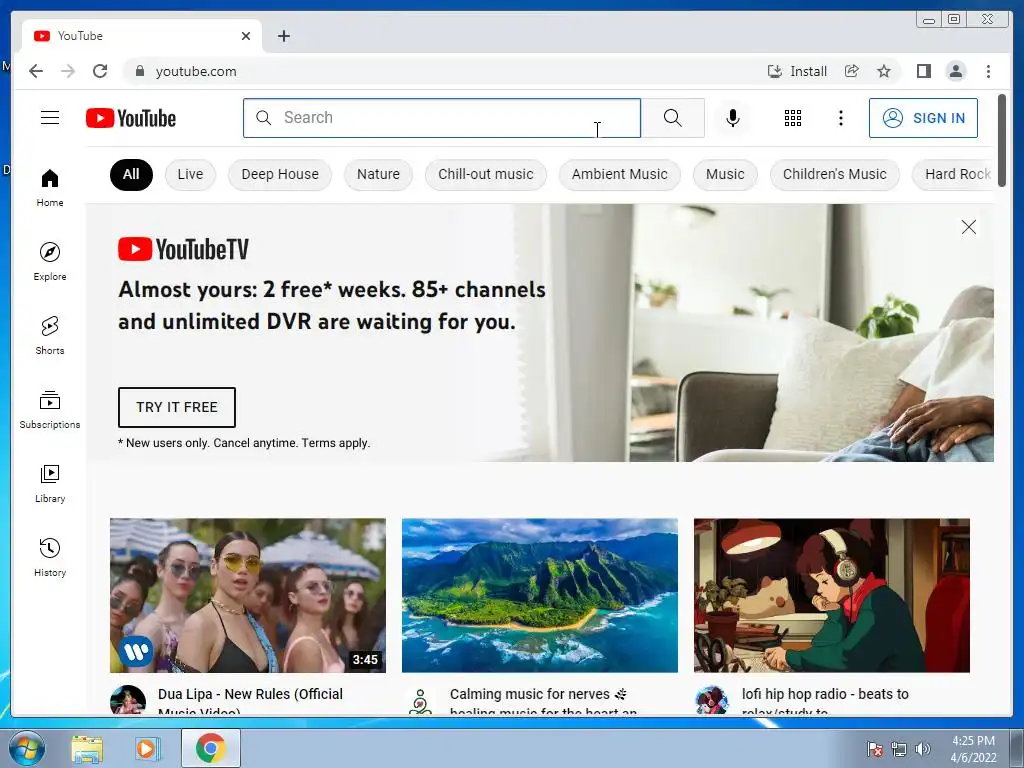
Task: Open the volume speaker tray icon
Action: tap(923, 749)
